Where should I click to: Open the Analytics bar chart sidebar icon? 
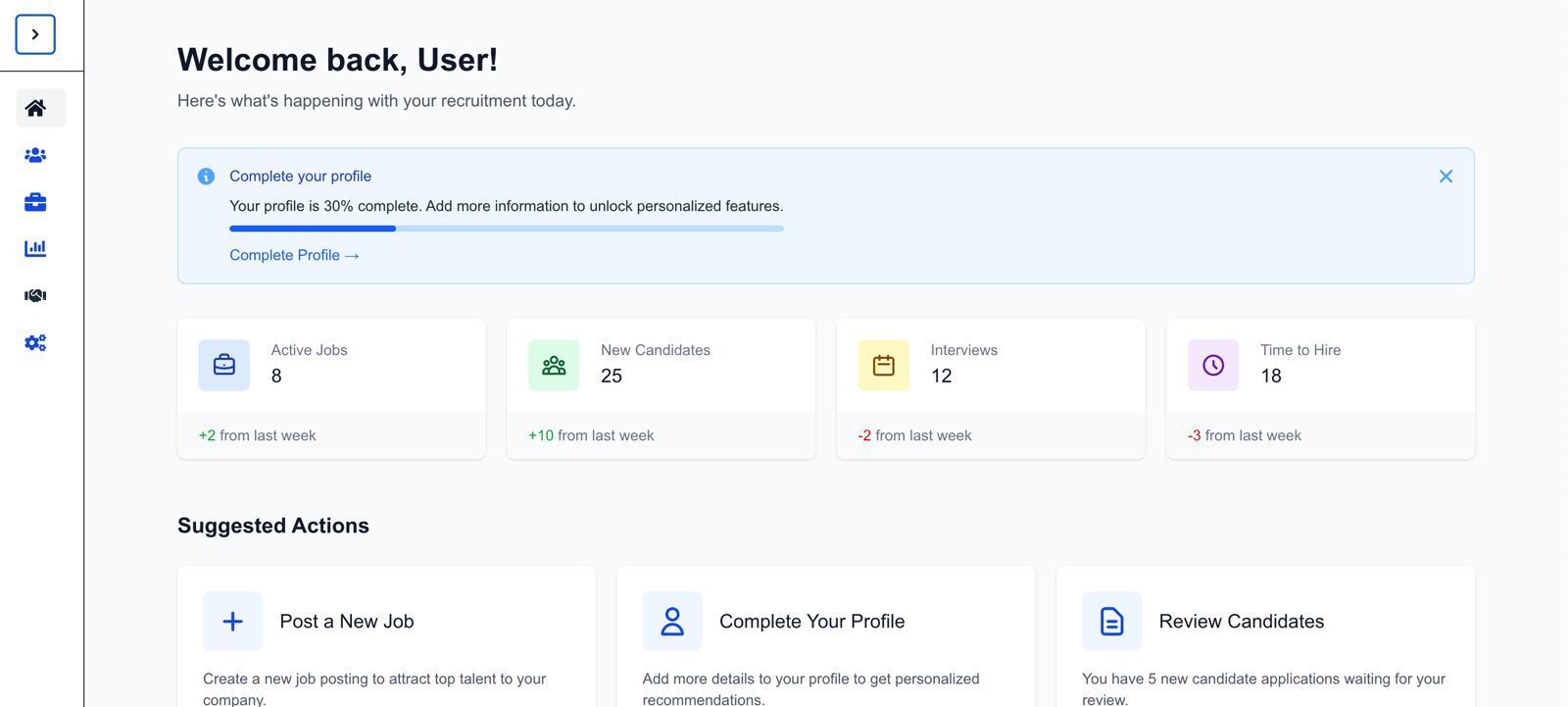[x=35, y=248]
